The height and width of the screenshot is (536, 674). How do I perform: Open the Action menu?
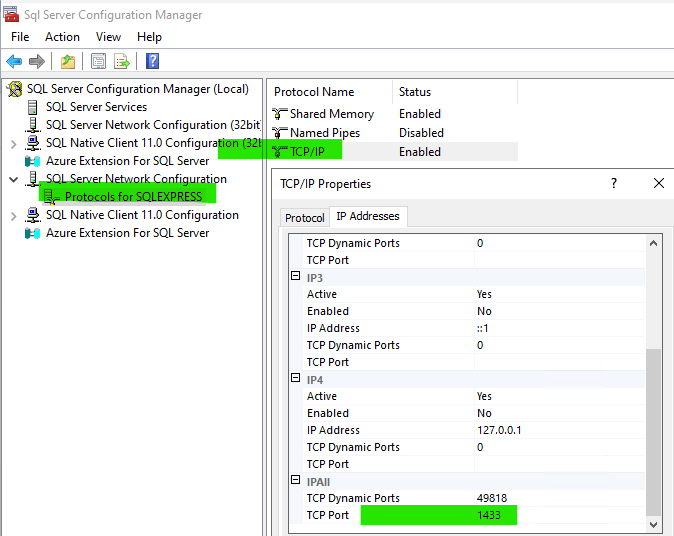point(62,37)
